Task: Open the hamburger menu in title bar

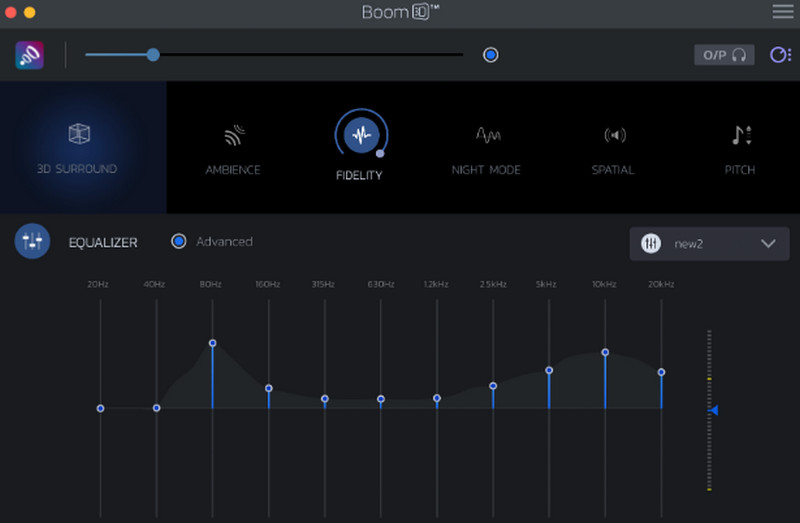Action: [x=782, y=12]
